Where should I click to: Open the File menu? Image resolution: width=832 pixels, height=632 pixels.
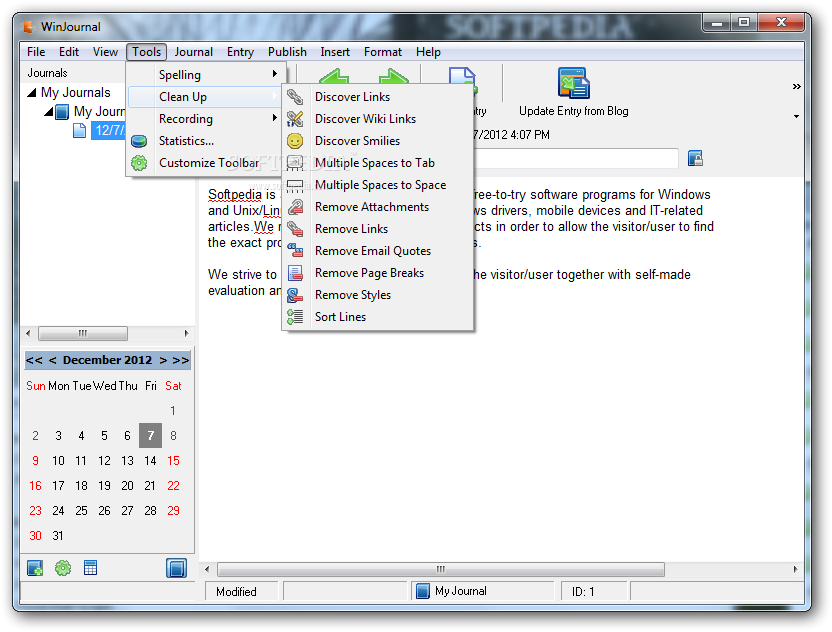tap(36, 52)
